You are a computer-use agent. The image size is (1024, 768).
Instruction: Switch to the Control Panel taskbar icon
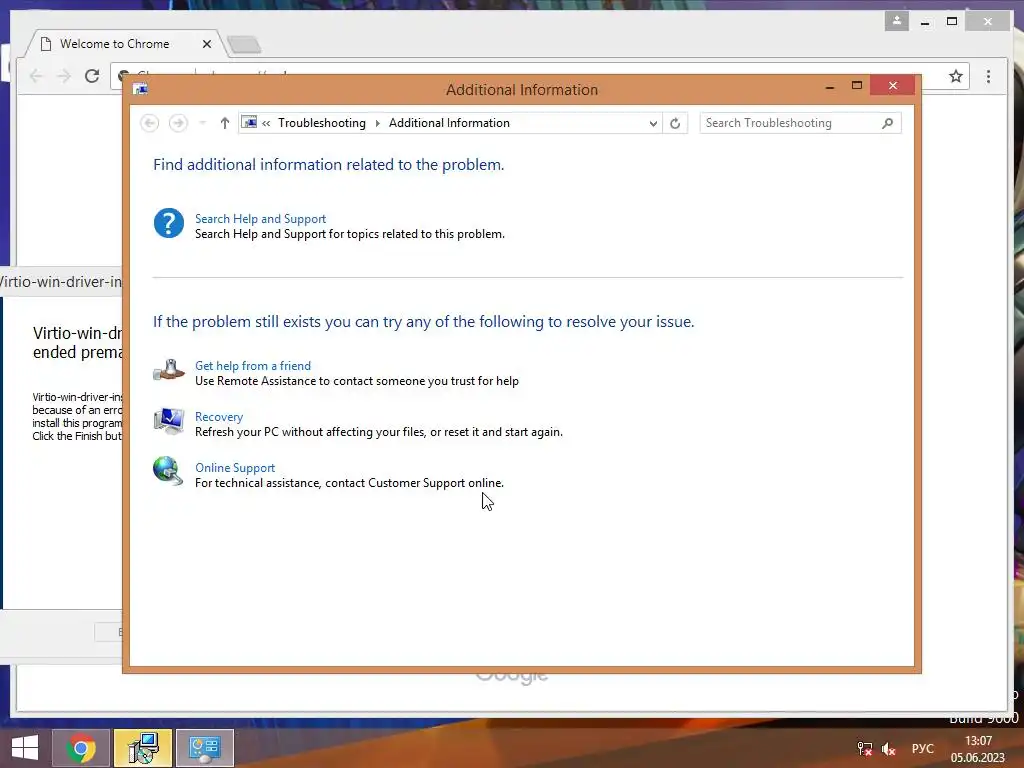[x=204, y=748]
